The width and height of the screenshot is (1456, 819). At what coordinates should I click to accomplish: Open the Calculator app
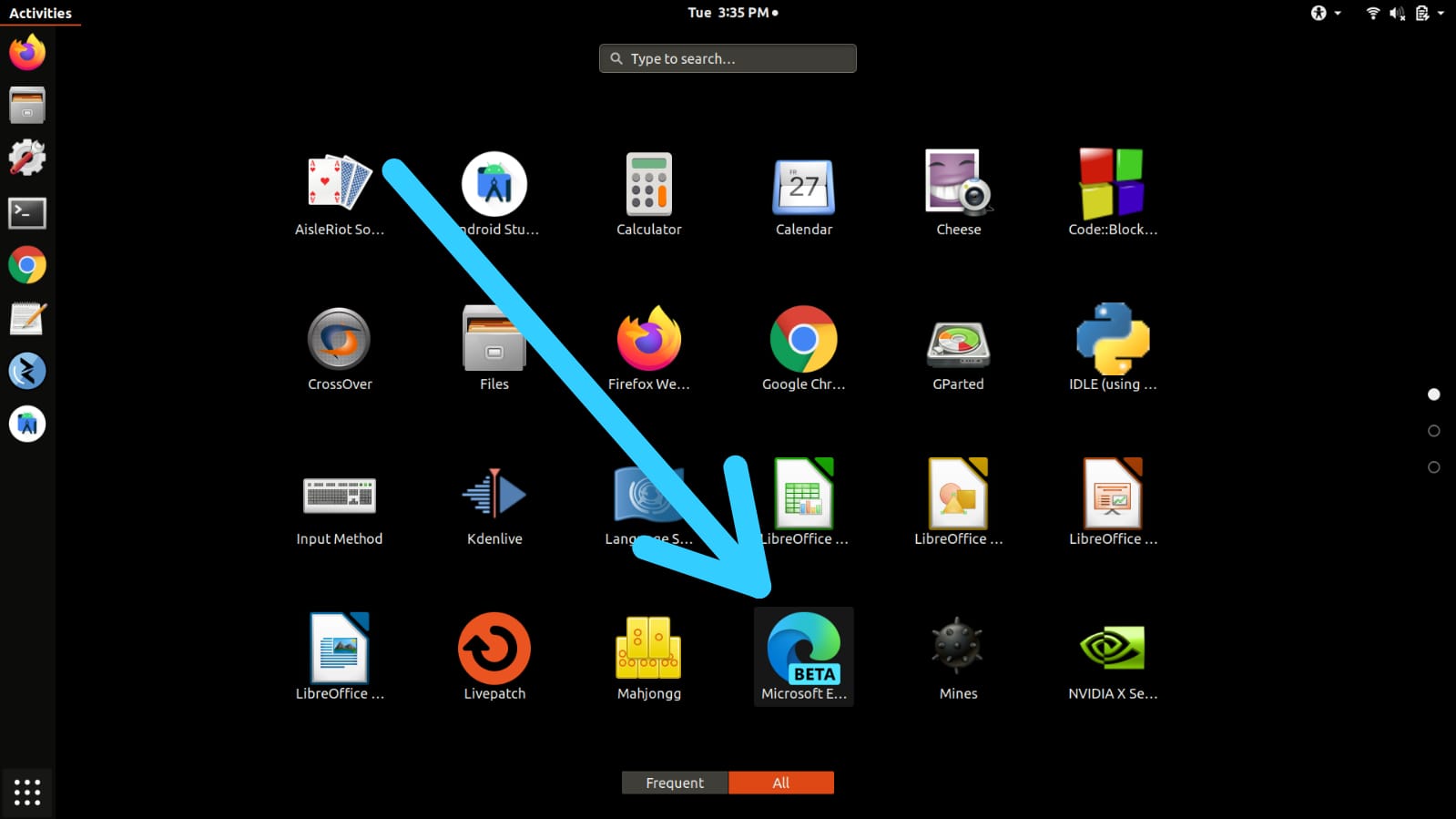(x=649, y=192)
